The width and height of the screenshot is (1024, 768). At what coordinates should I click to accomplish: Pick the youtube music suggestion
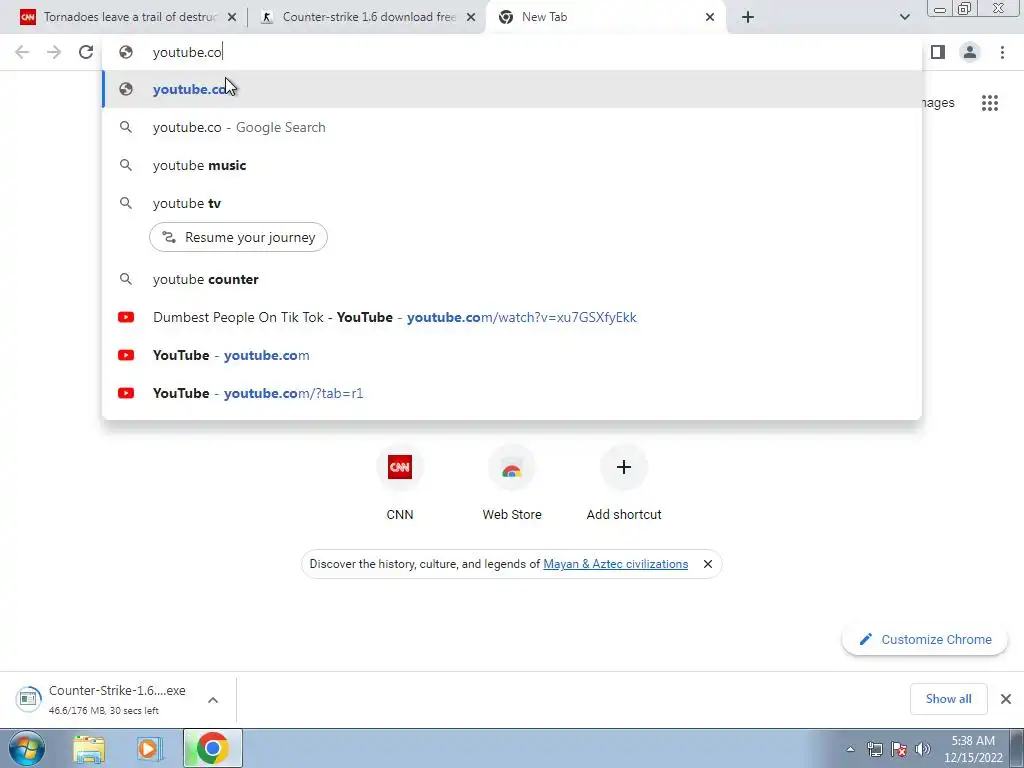coord(512,165)
